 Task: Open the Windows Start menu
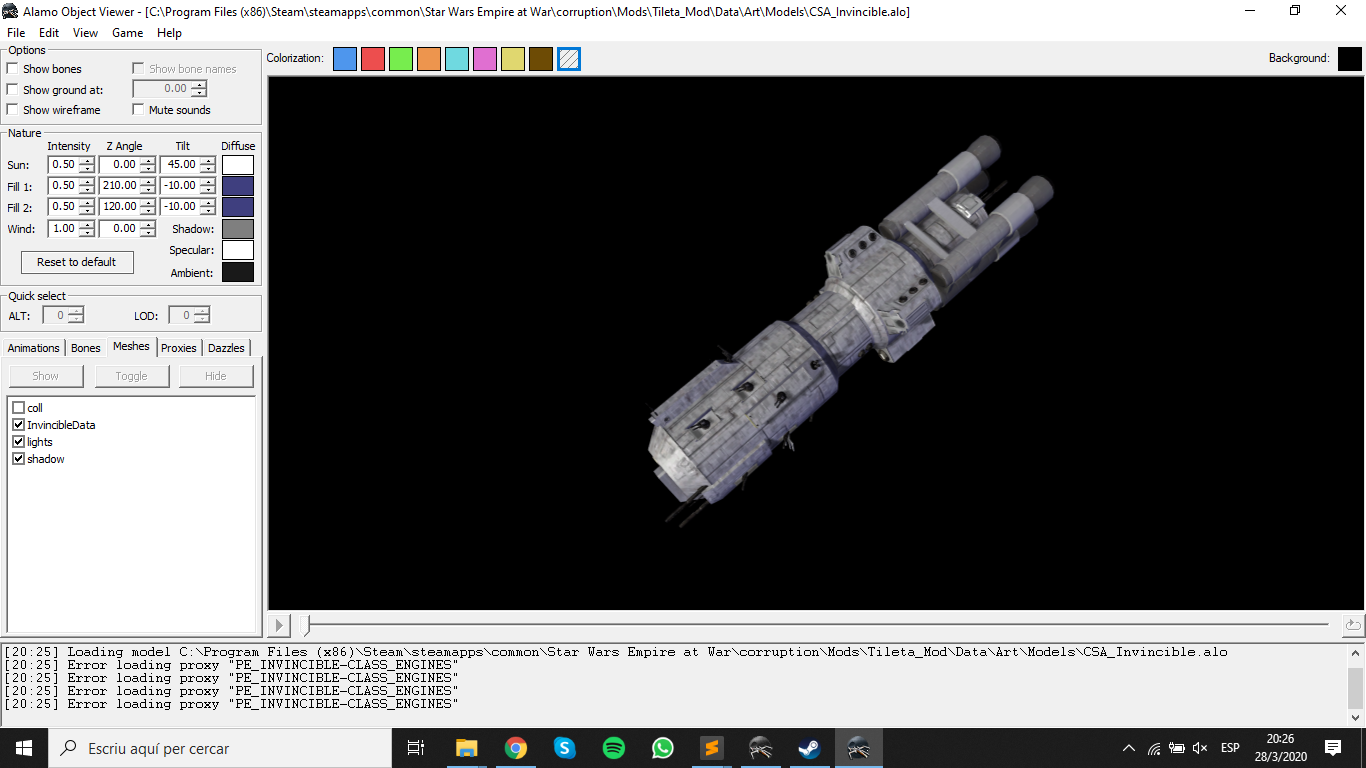(24, 748)
